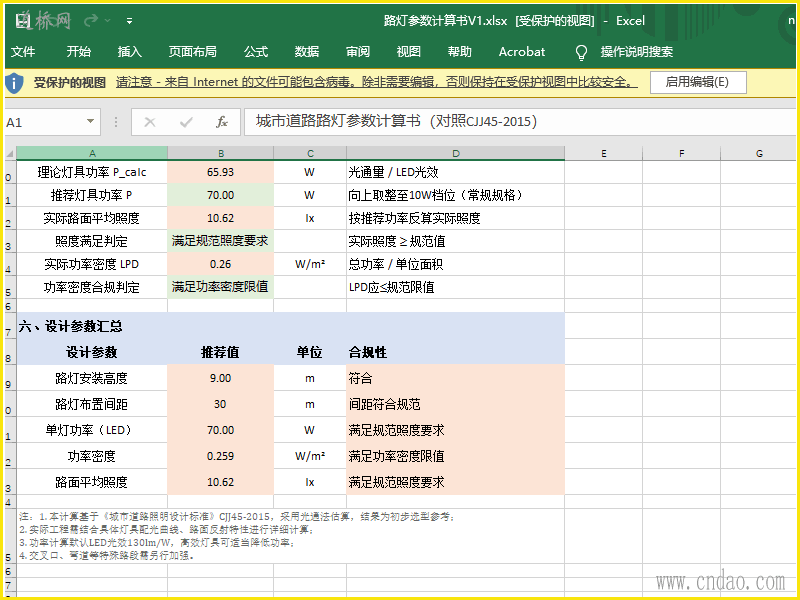
Task: Select the 路面平均照度 cell
Action: click(x=92, y=482)
